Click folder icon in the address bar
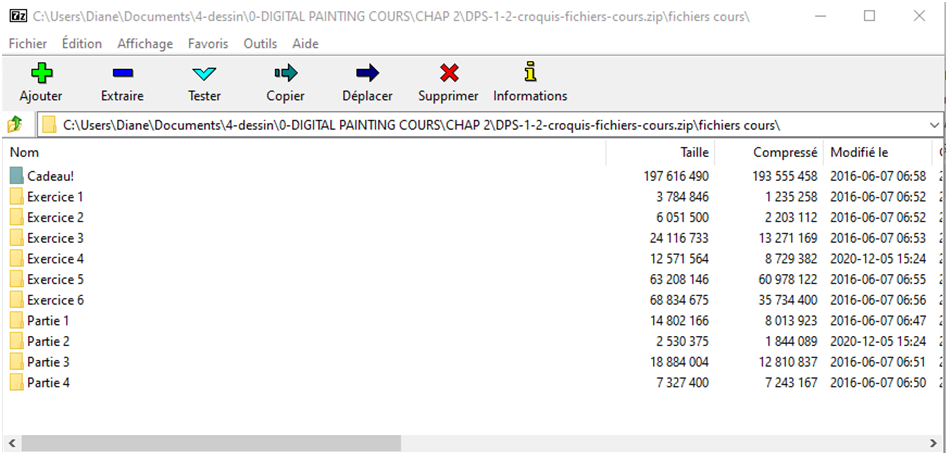The height and width of the screenshot is (455, 949). point(50,125)
